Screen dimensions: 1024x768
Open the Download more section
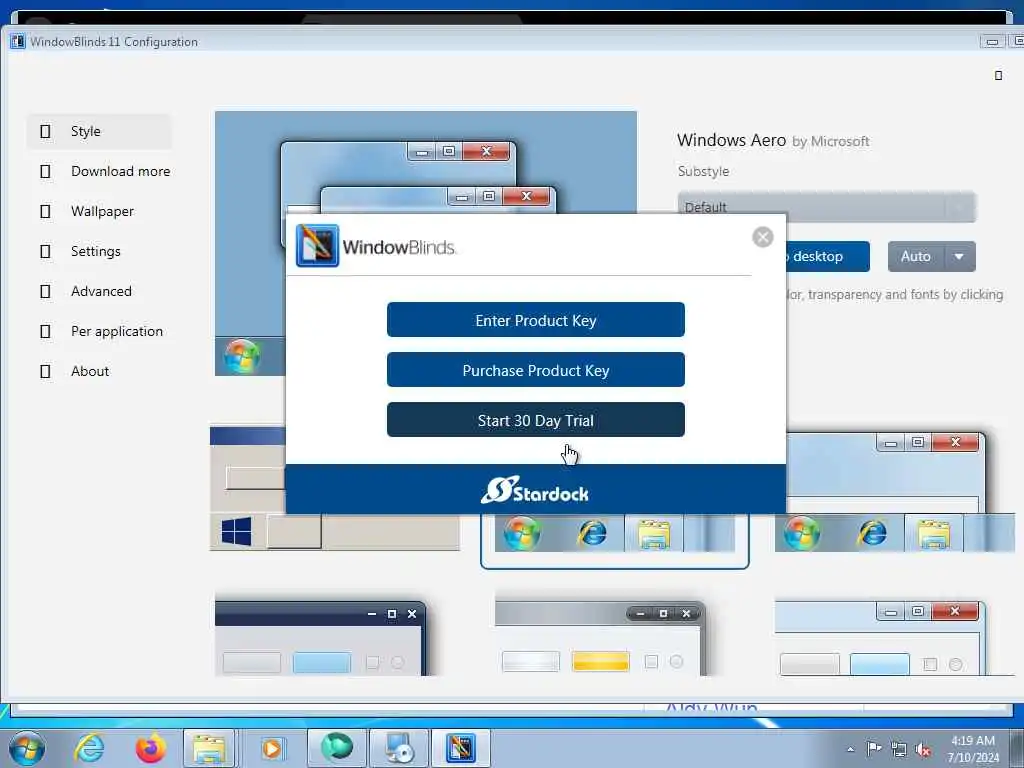[120, 171]
